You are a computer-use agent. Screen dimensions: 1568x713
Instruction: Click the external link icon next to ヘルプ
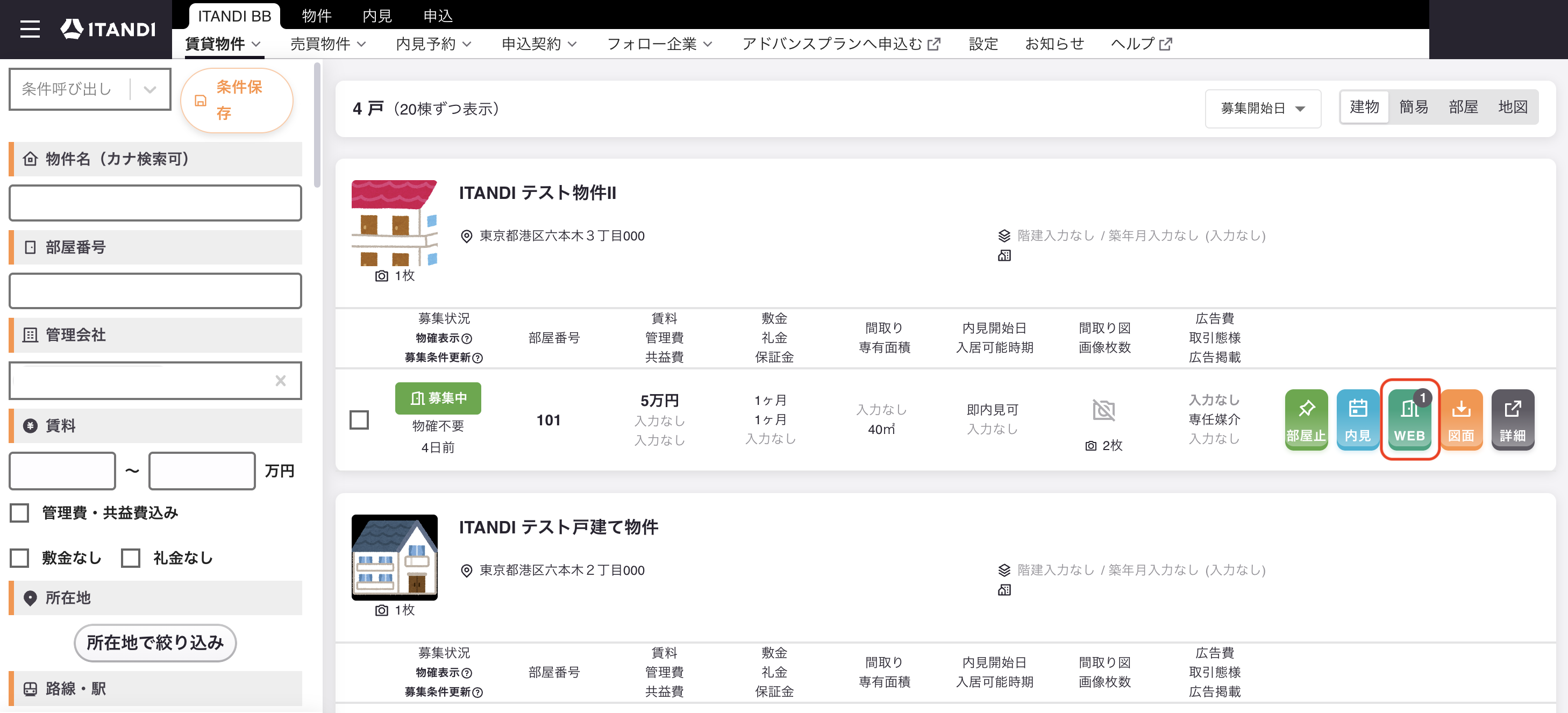[1166, 44]
